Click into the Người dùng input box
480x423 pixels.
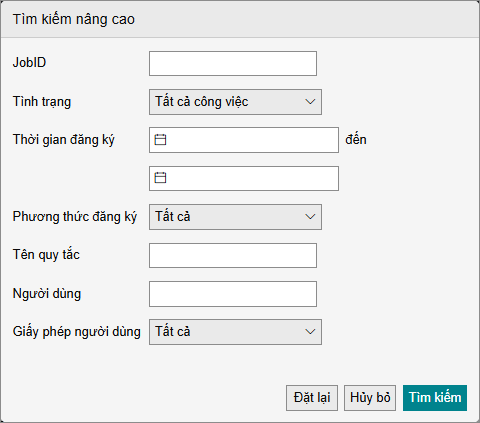tap(233, 294)
